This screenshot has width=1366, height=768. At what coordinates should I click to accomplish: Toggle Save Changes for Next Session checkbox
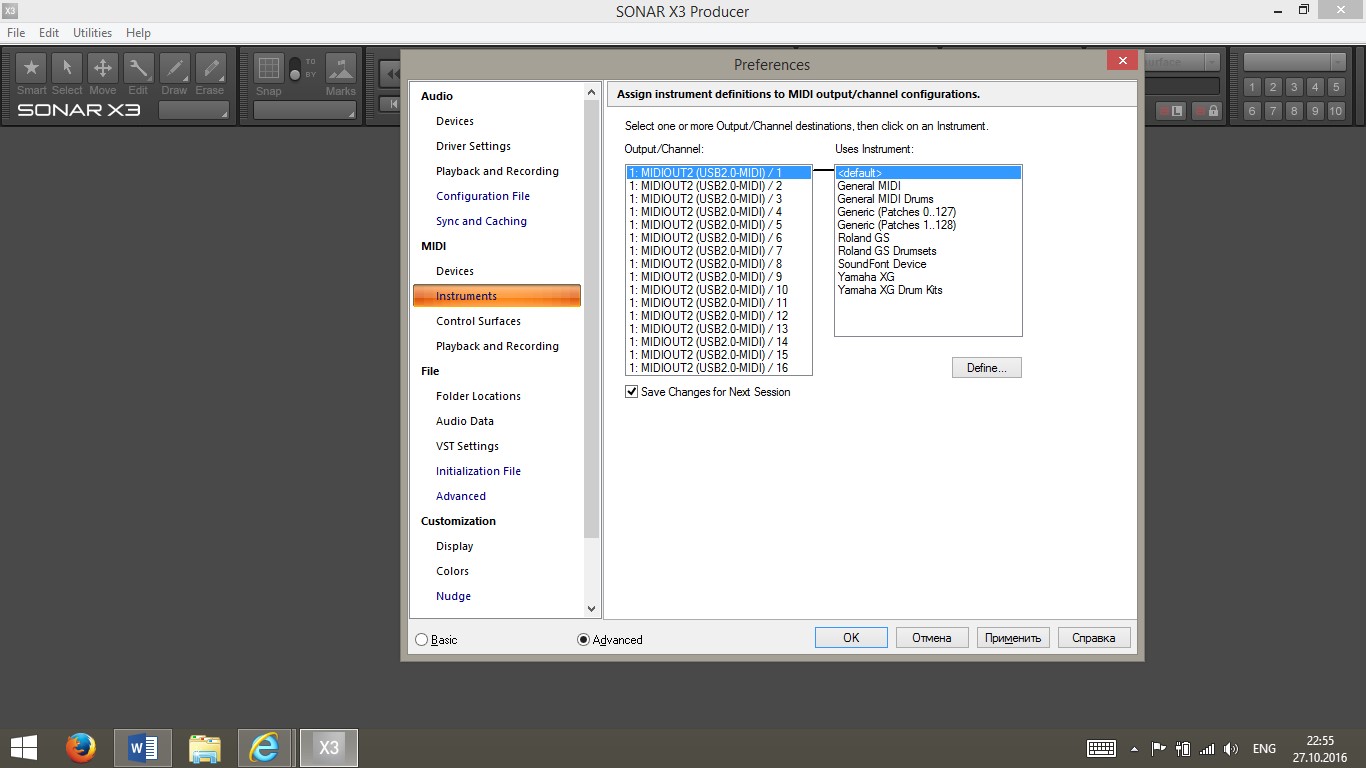click(x=631, y=392)
